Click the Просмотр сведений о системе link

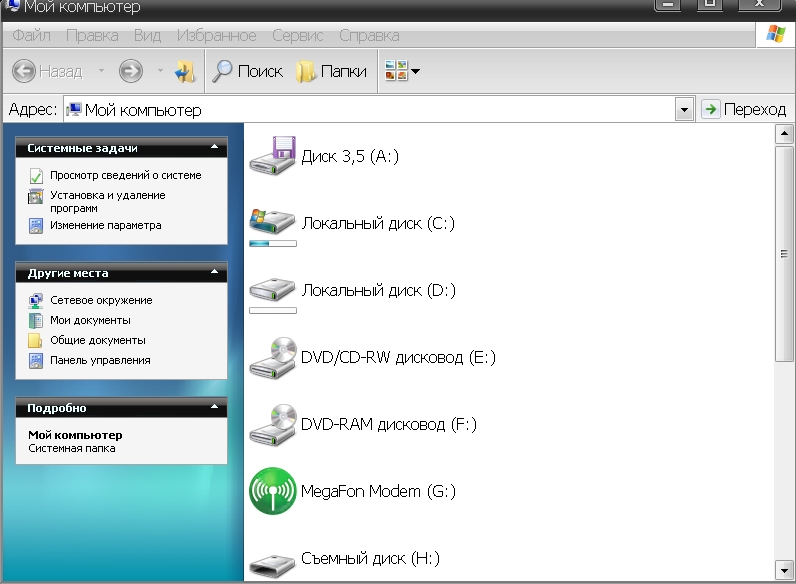coord(125,175)
